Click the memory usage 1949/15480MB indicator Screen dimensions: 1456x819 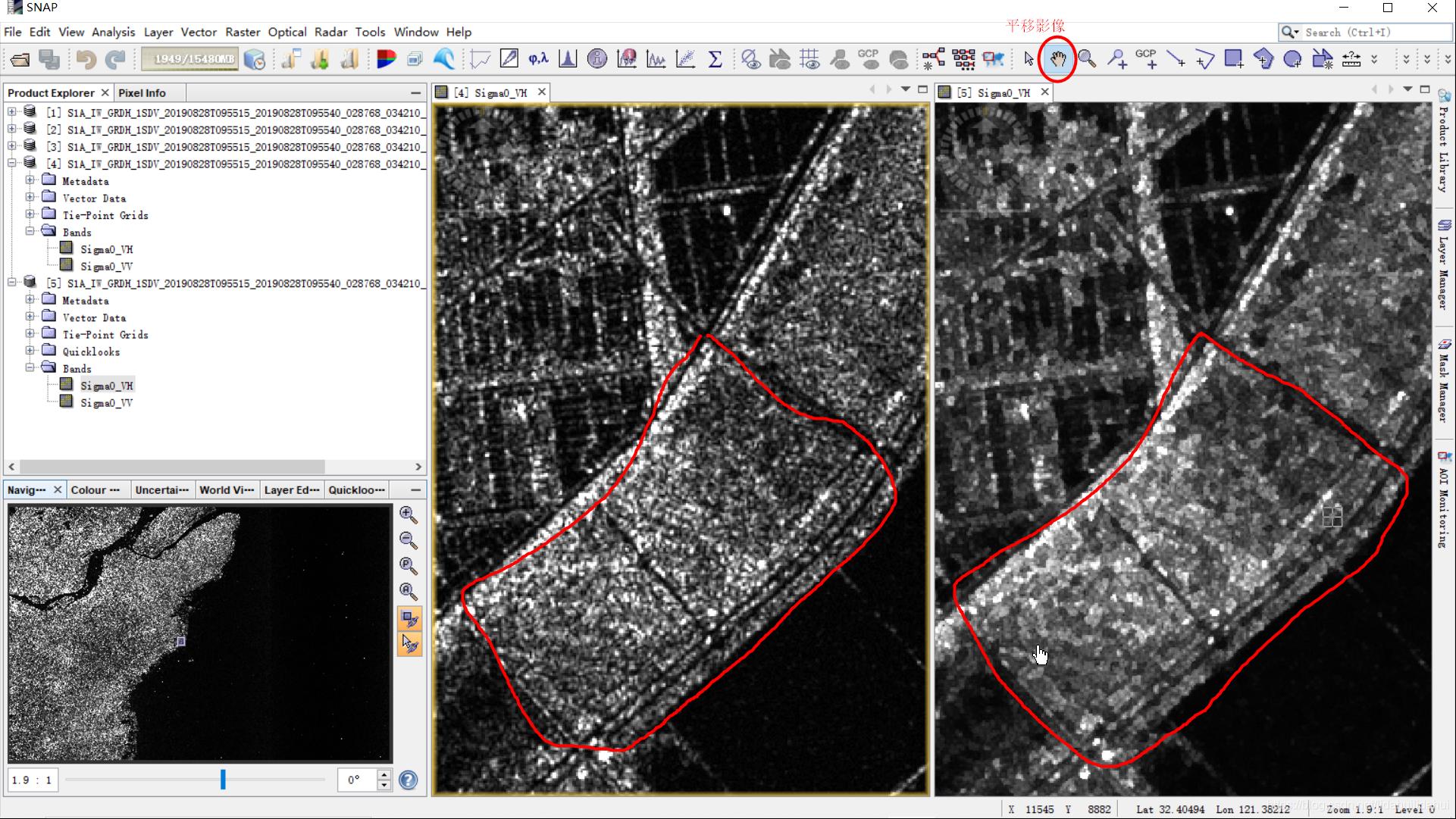pos(191,59)
